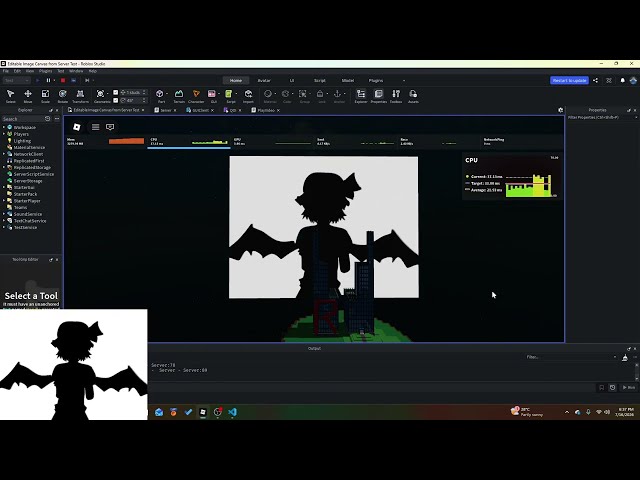Open Roblox Studio taskbar icon
Viewport: 640px width, 480px height.
pyautogui.click(x=203, y=412)
